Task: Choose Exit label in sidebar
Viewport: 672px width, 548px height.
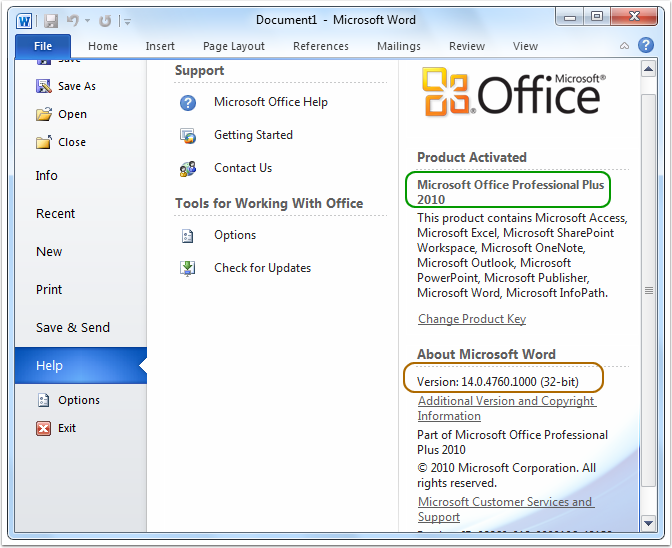Action: click(67, 428)
